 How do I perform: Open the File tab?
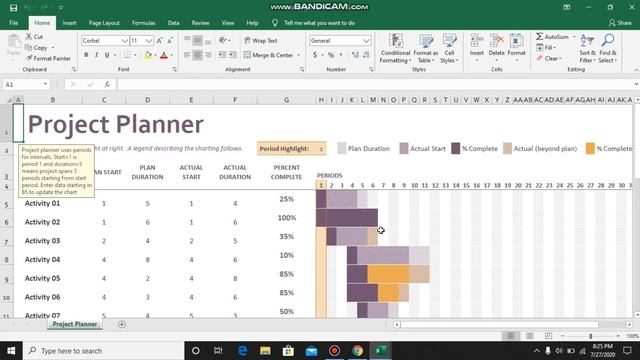pyautogui.click(x=14, y=23)
